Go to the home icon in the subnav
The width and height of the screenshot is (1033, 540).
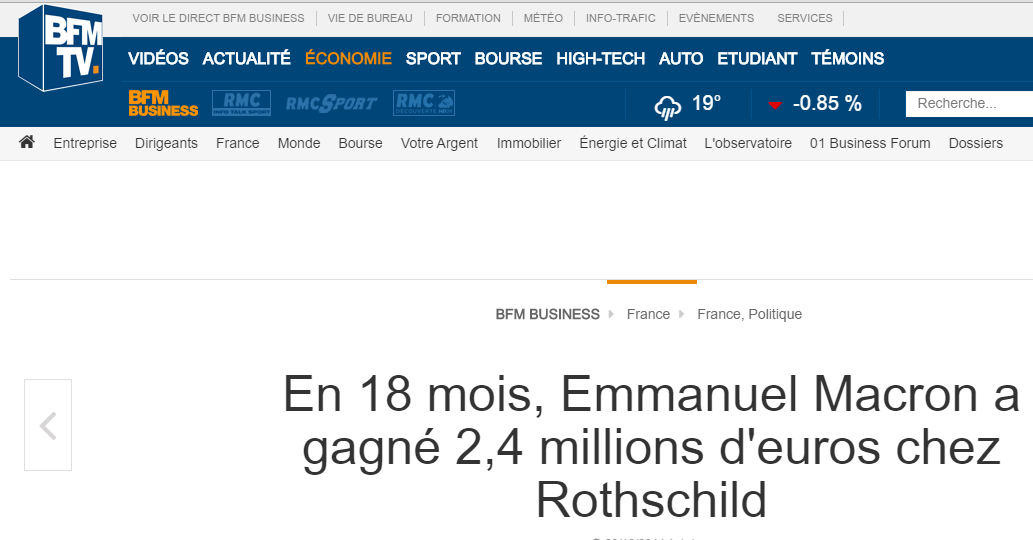coord(27,142)
